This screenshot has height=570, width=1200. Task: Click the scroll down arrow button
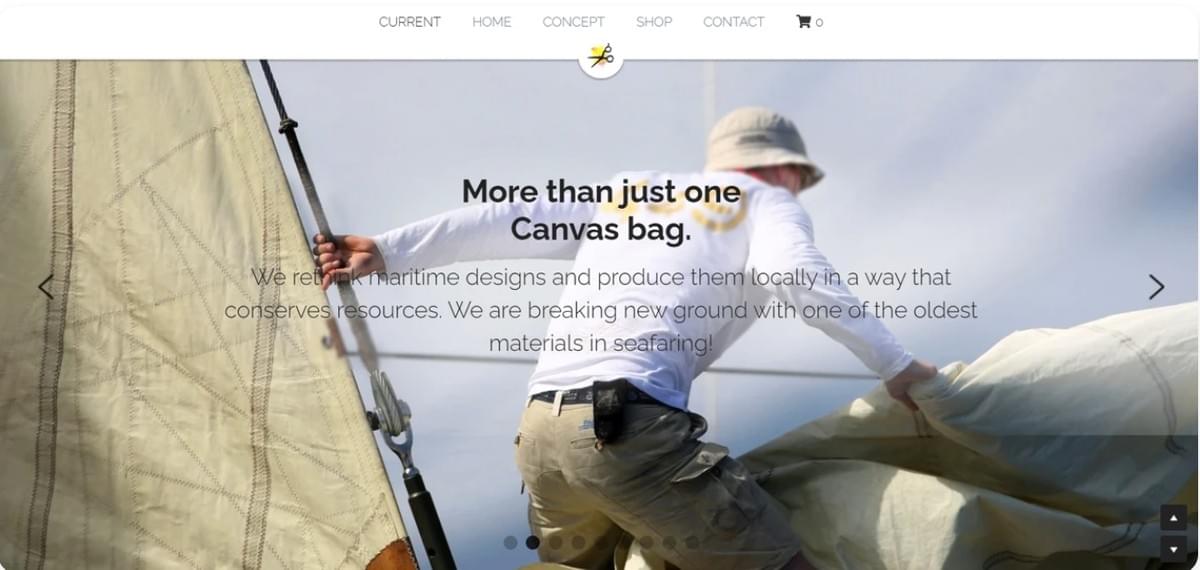[1173, 549]
